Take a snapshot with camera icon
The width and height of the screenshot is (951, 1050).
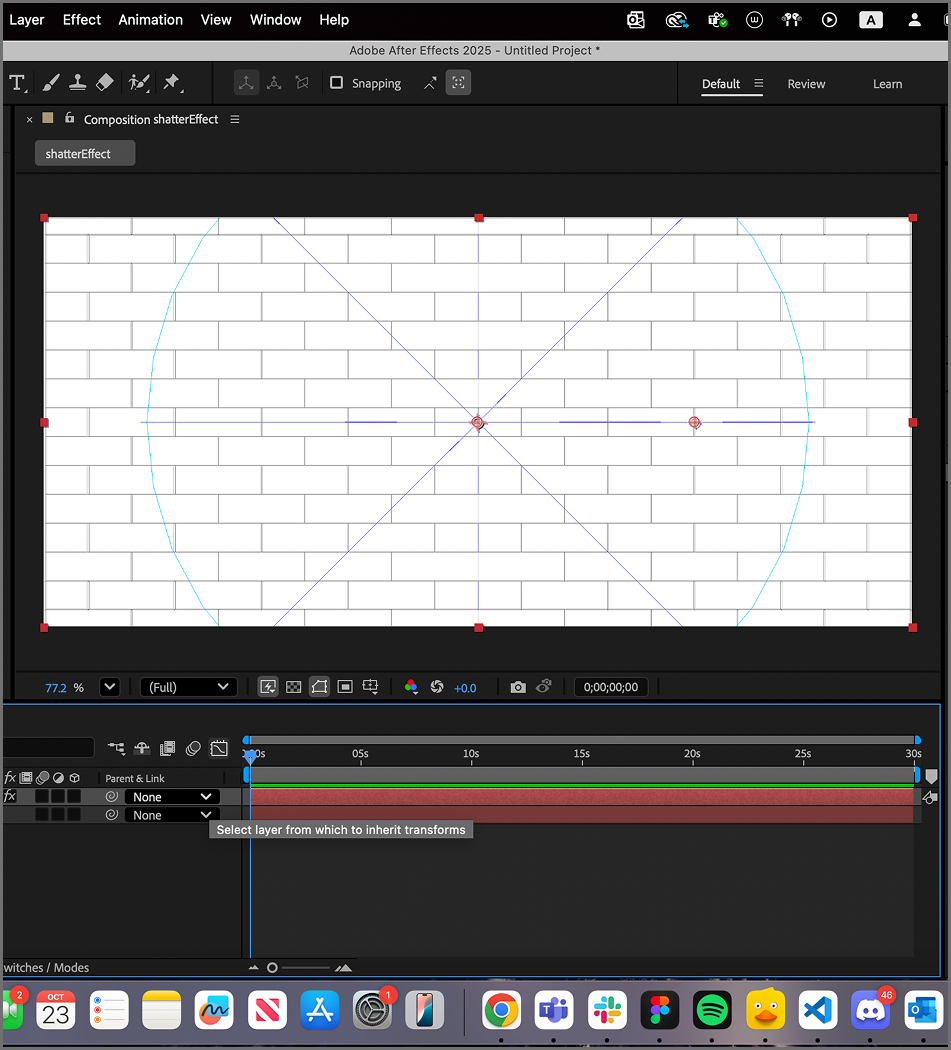(517, 687)
